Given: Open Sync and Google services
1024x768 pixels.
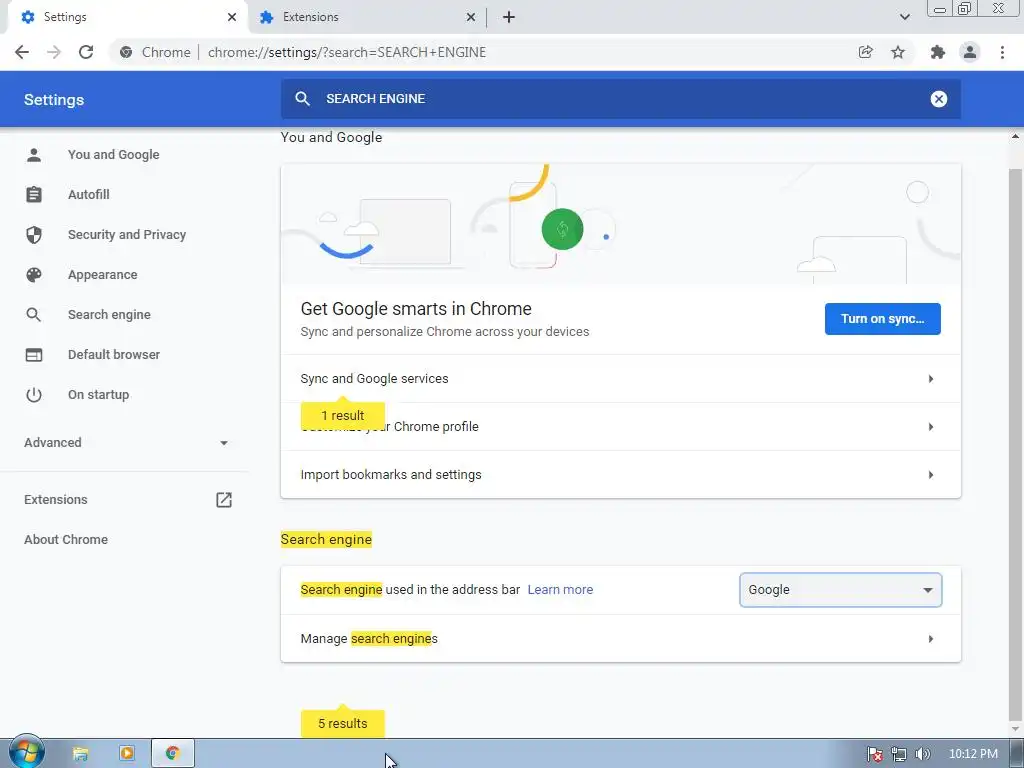Looking at the screenshot, I should tap(620, 379).
